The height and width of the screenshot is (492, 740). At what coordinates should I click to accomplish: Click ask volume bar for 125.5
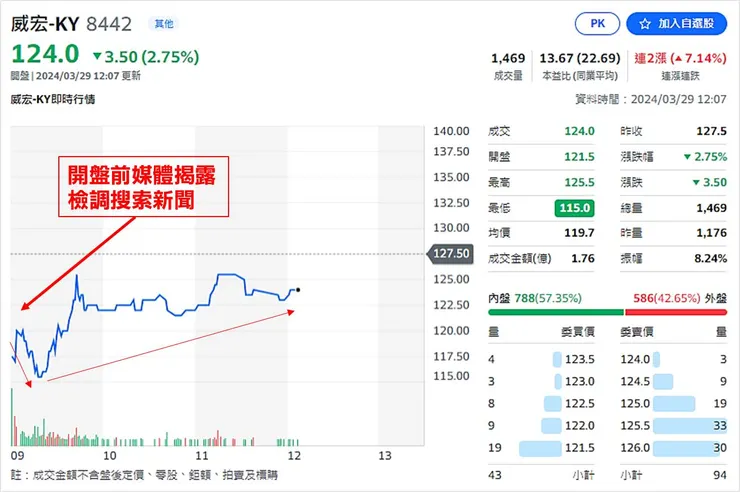tap(690, 426)
